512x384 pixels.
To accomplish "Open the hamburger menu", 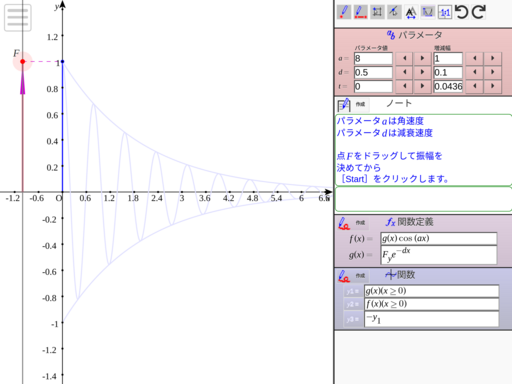I will [18, 17].
